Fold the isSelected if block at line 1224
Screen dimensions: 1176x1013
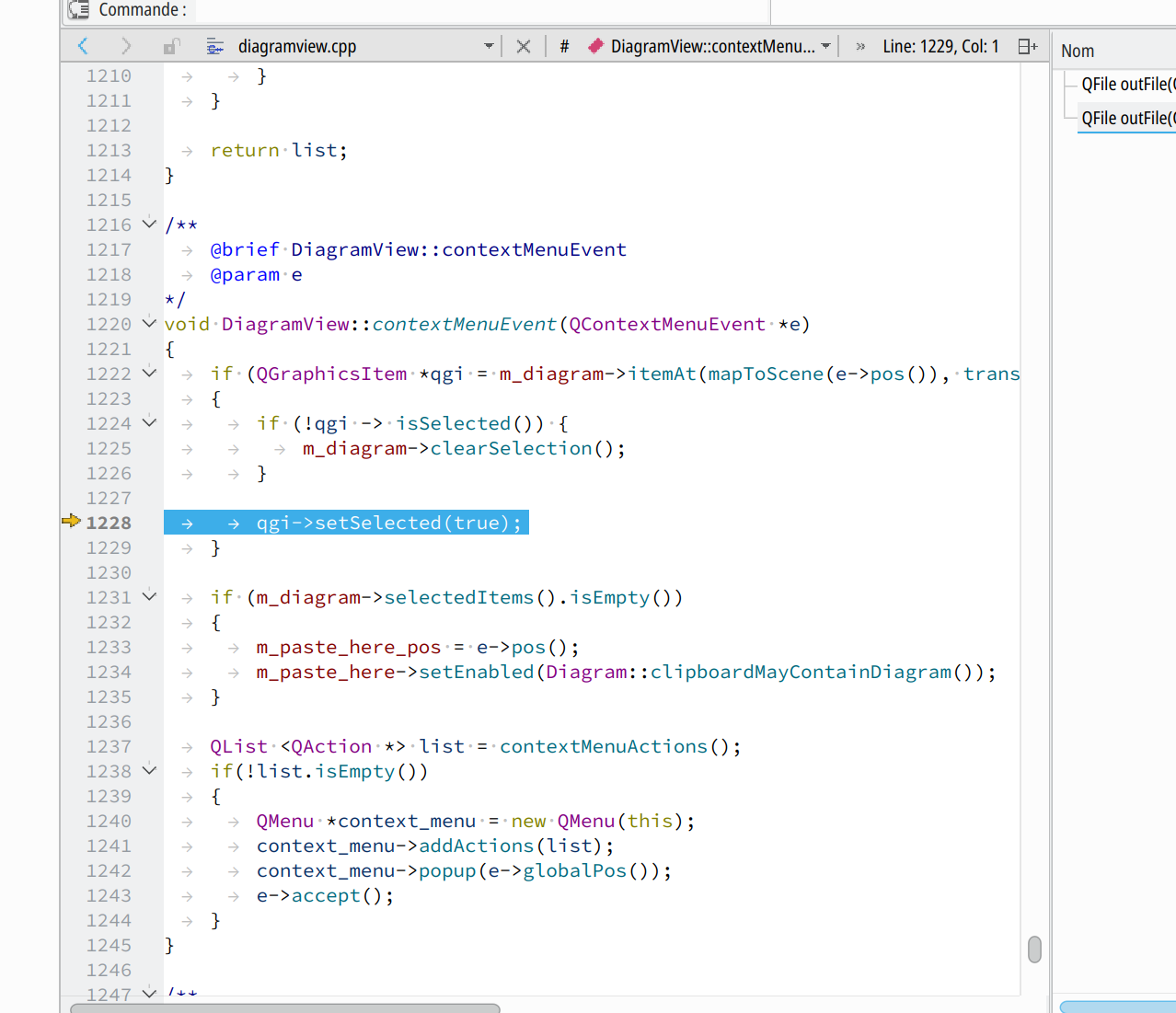click(149, 422)
